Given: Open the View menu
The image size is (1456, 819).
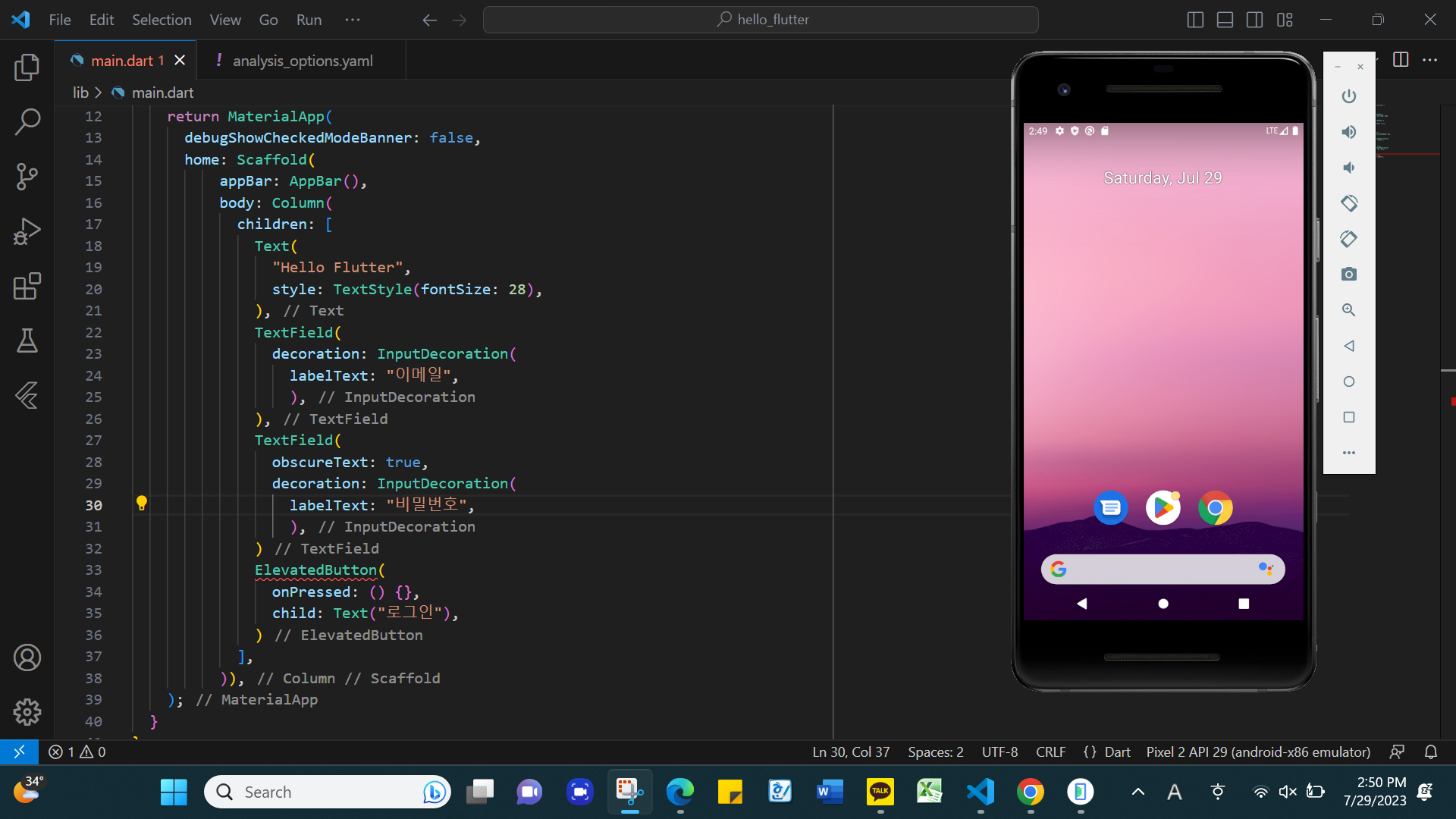Looking at the screenshot, I should [225, 20].
